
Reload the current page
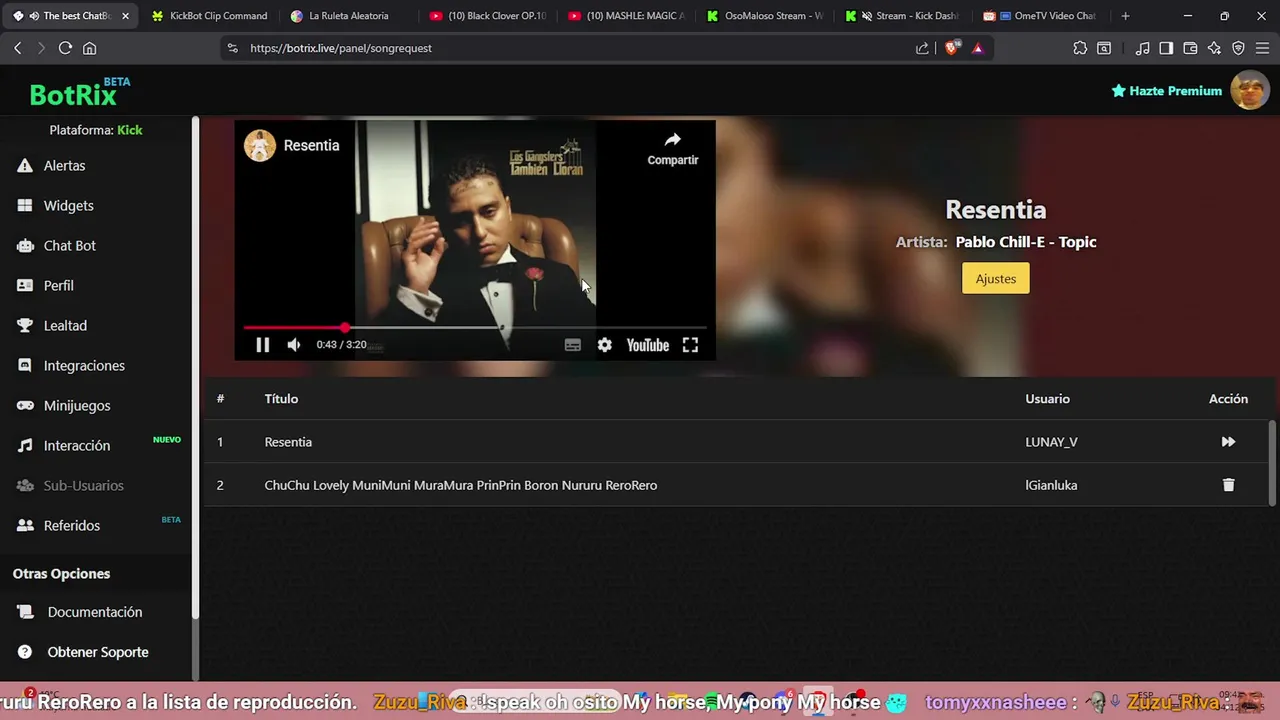point(65,48)
